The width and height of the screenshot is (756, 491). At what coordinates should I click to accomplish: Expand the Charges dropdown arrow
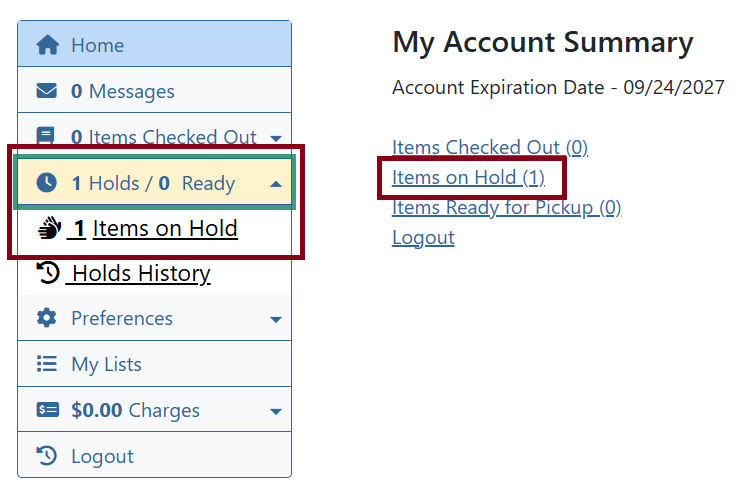[276, 411]
